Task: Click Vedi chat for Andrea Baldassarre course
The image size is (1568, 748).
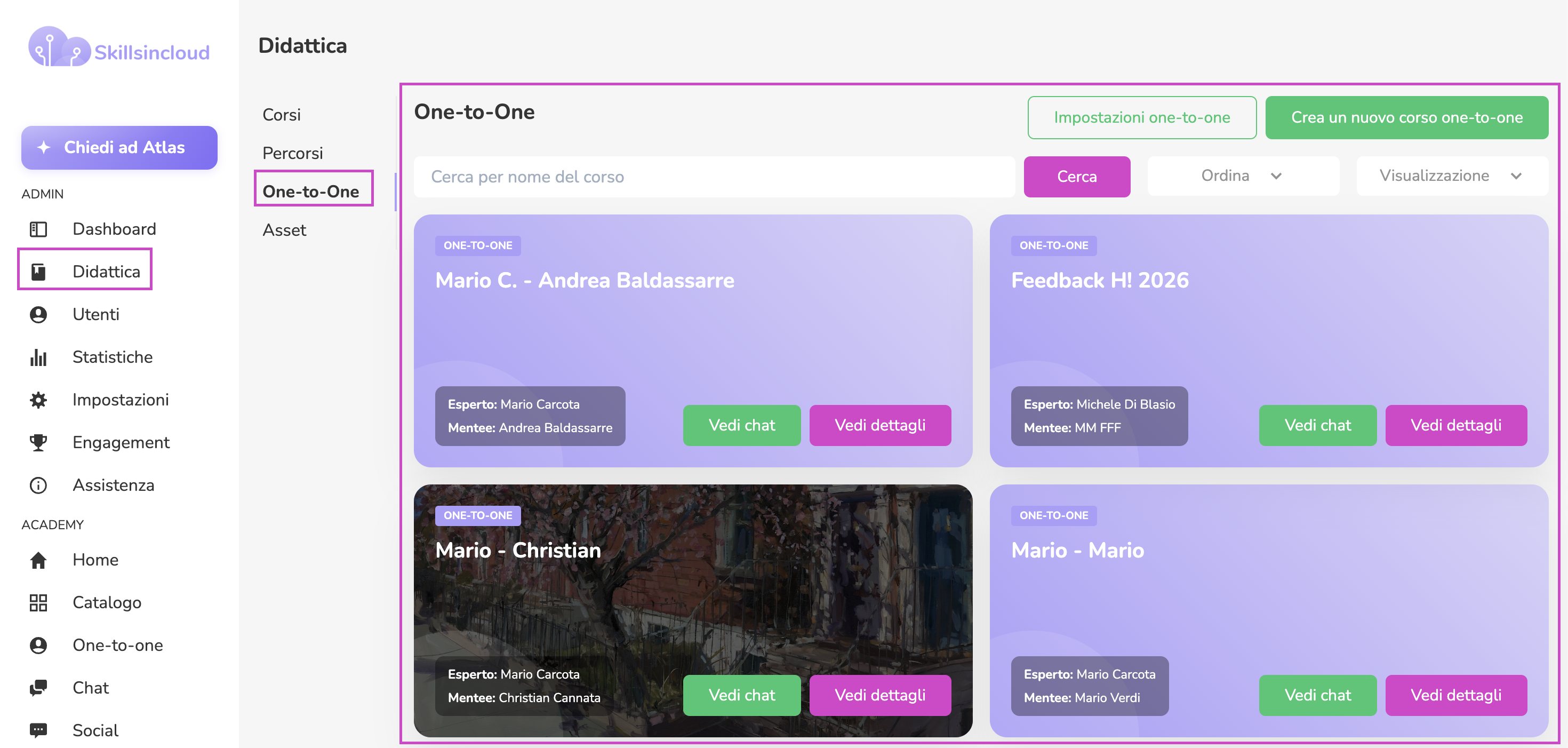Action: 741,425
